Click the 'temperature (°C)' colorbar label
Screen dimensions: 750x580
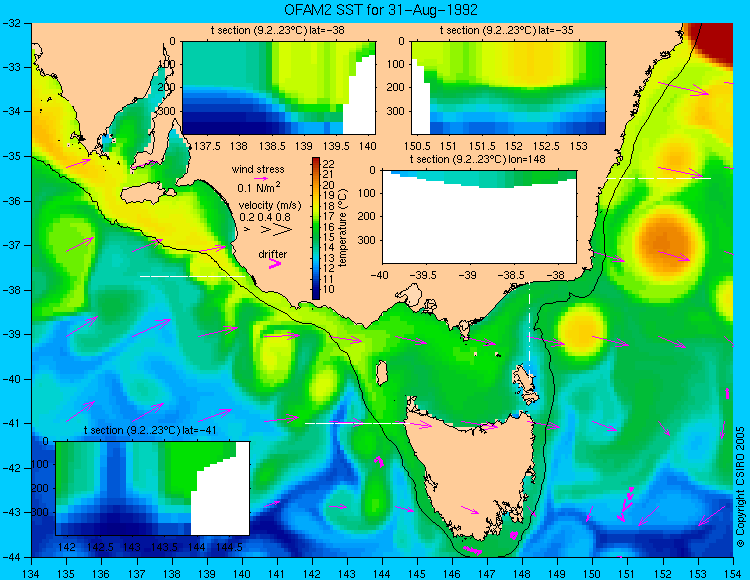342,228
